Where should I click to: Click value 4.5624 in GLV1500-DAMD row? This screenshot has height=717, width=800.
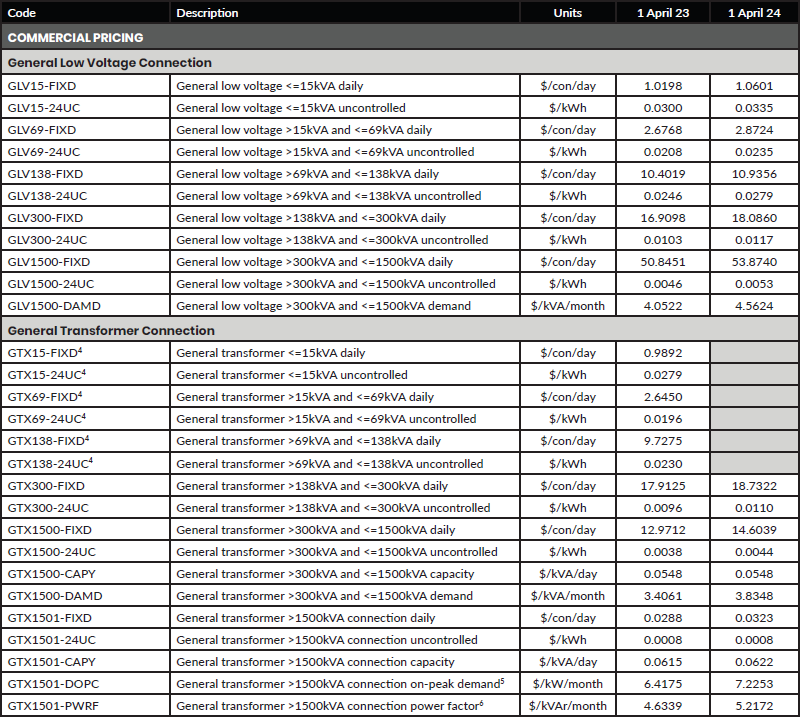pos(754,306)
